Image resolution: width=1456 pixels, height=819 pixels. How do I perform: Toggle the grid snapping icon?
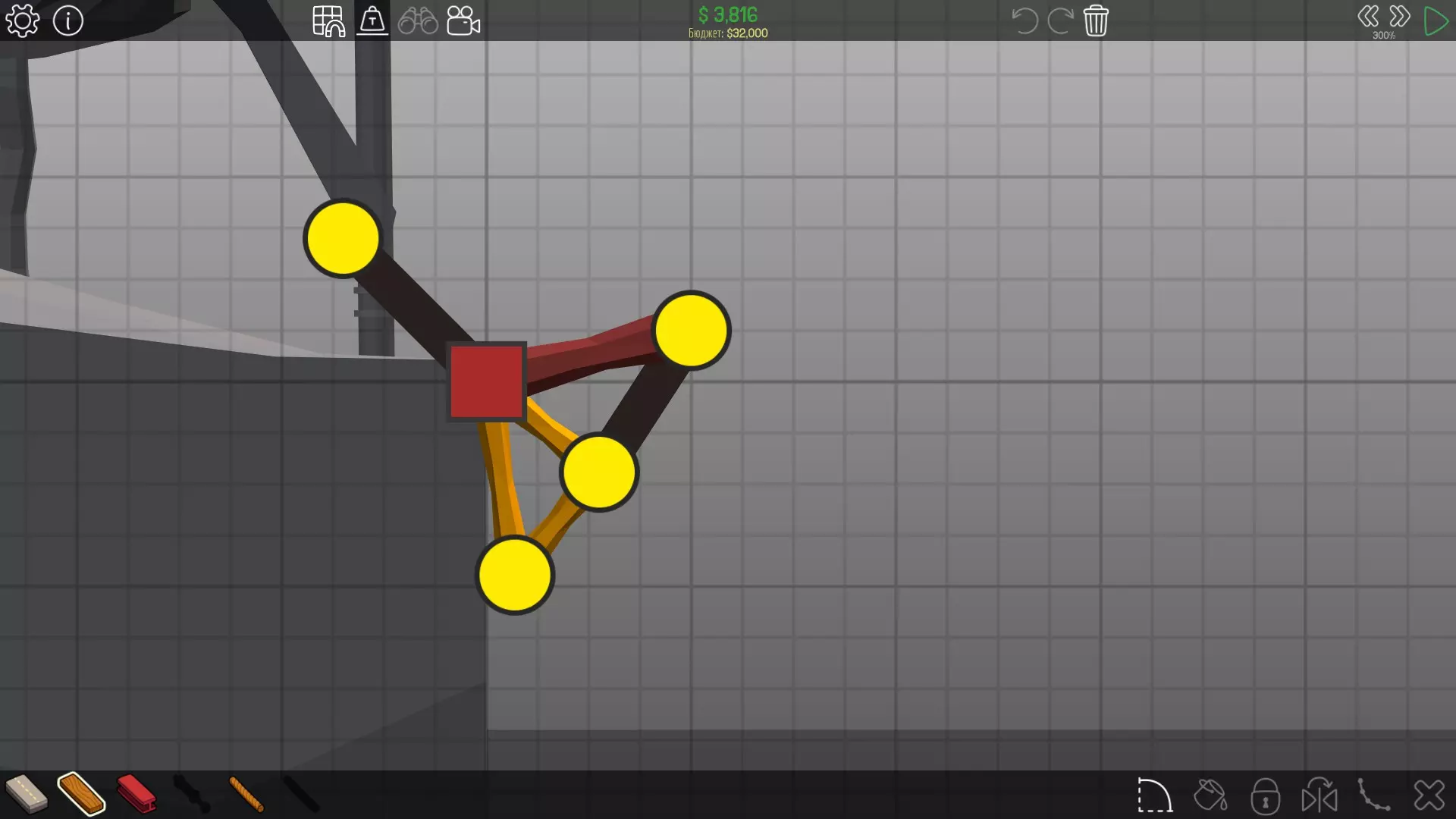coord(328,20)
